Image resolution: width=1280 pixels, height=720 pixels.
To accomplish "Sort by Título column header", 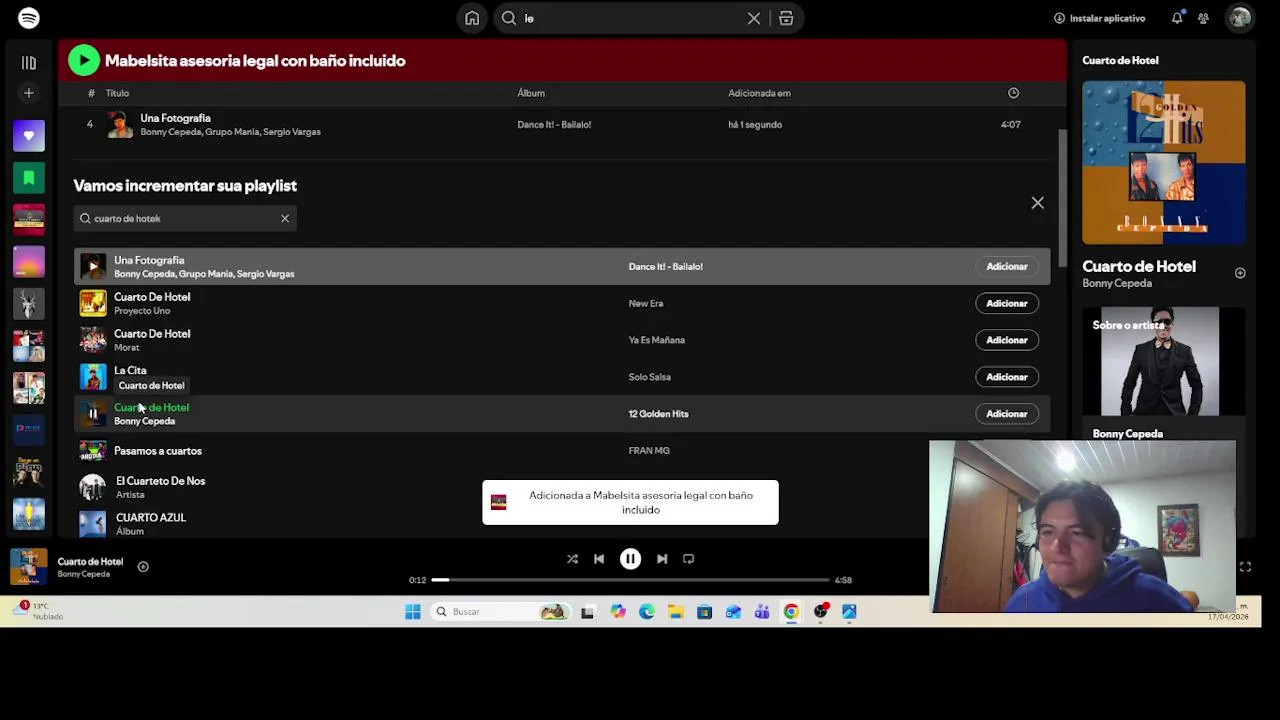I will (x=117, y=93).
